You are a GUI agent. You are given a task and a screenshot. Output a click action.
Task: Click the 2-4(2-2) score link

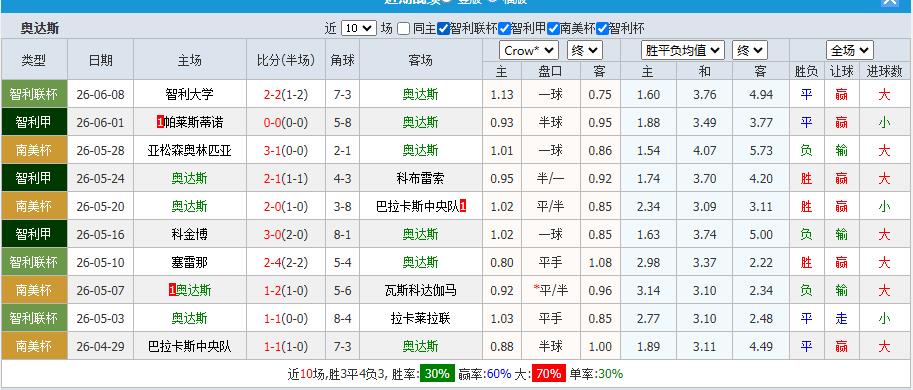pyautogui.click(x=286, y=263)
